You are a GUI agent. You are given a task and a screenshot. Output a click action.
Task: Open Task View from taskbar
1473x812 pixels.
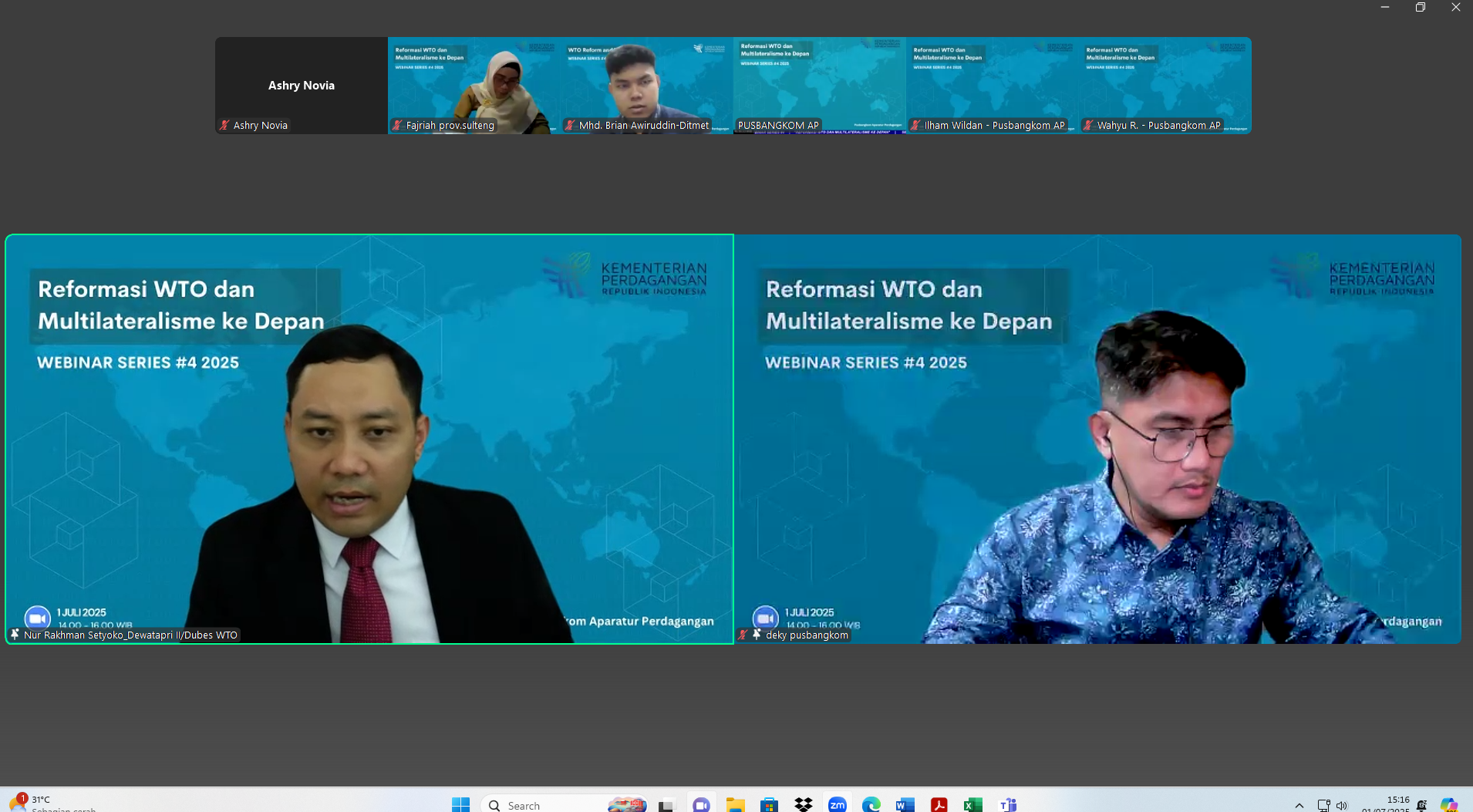[666, 804]
